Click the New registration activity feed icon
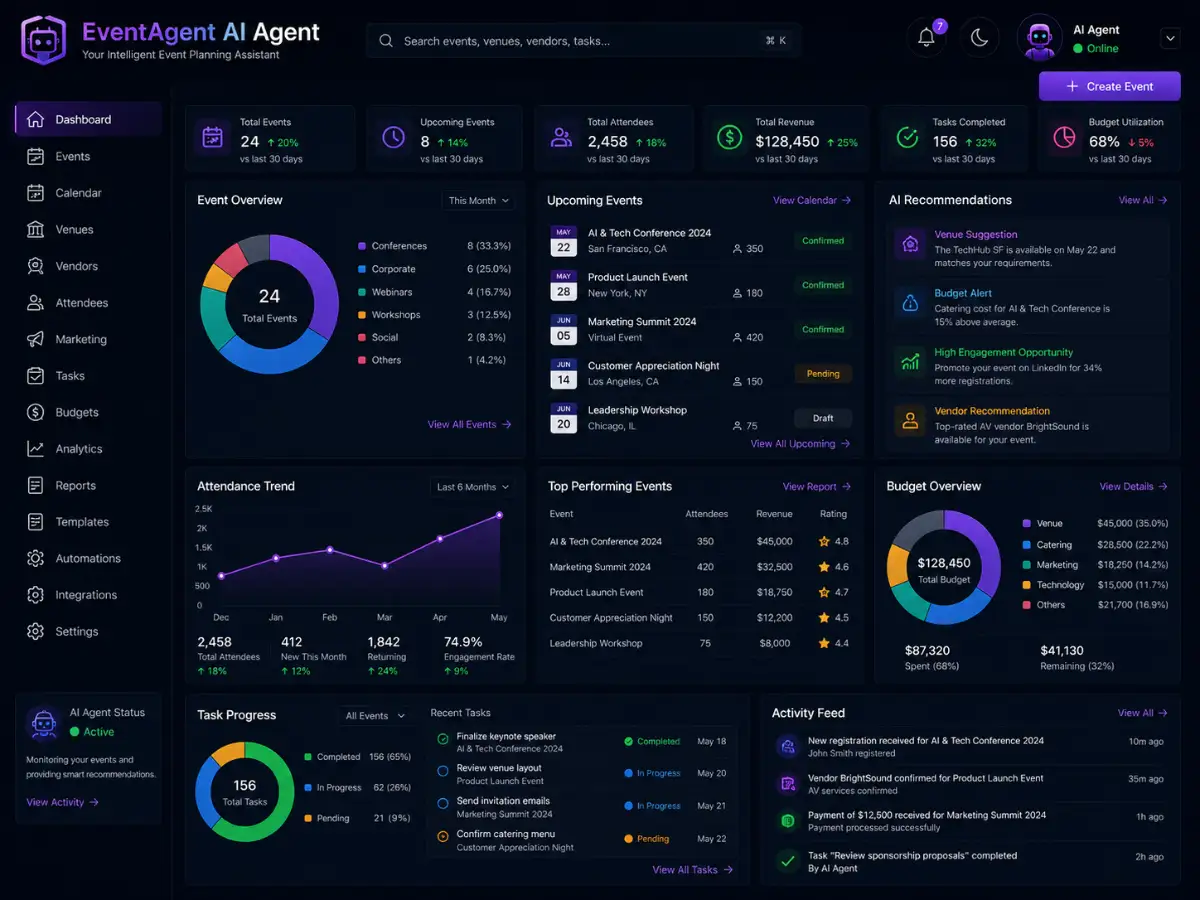This screenshot has width=1200, height=900. point(787,745)
